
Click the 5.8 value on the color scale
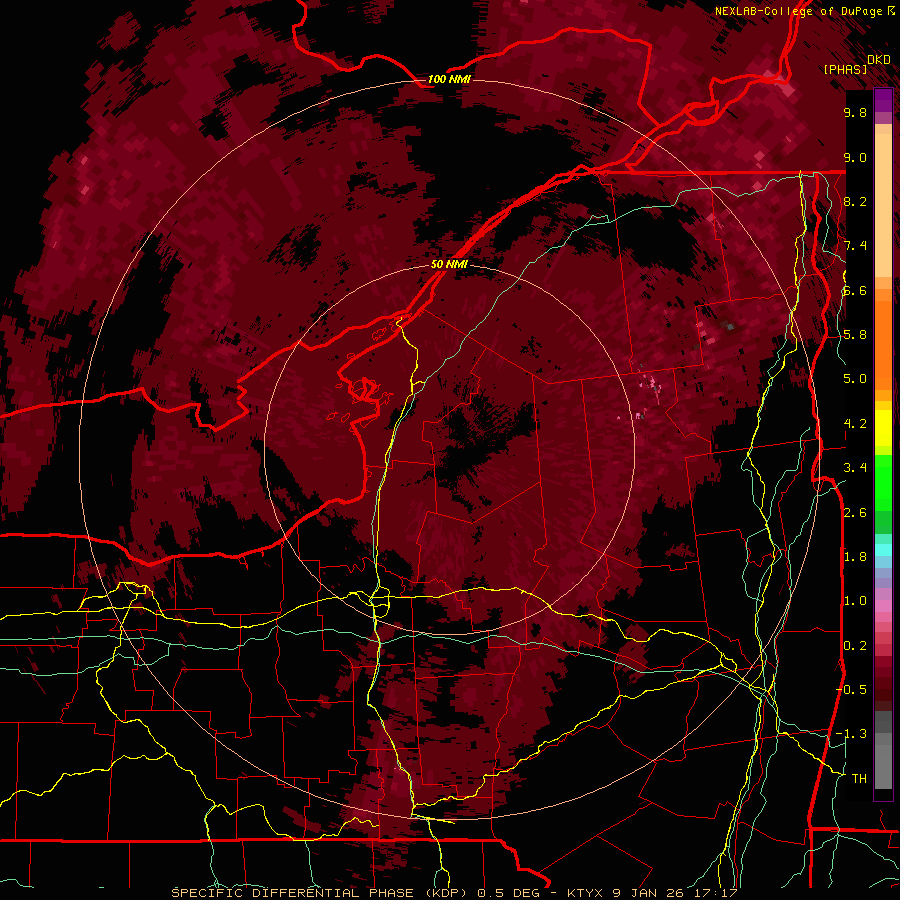tap(855, 335)
